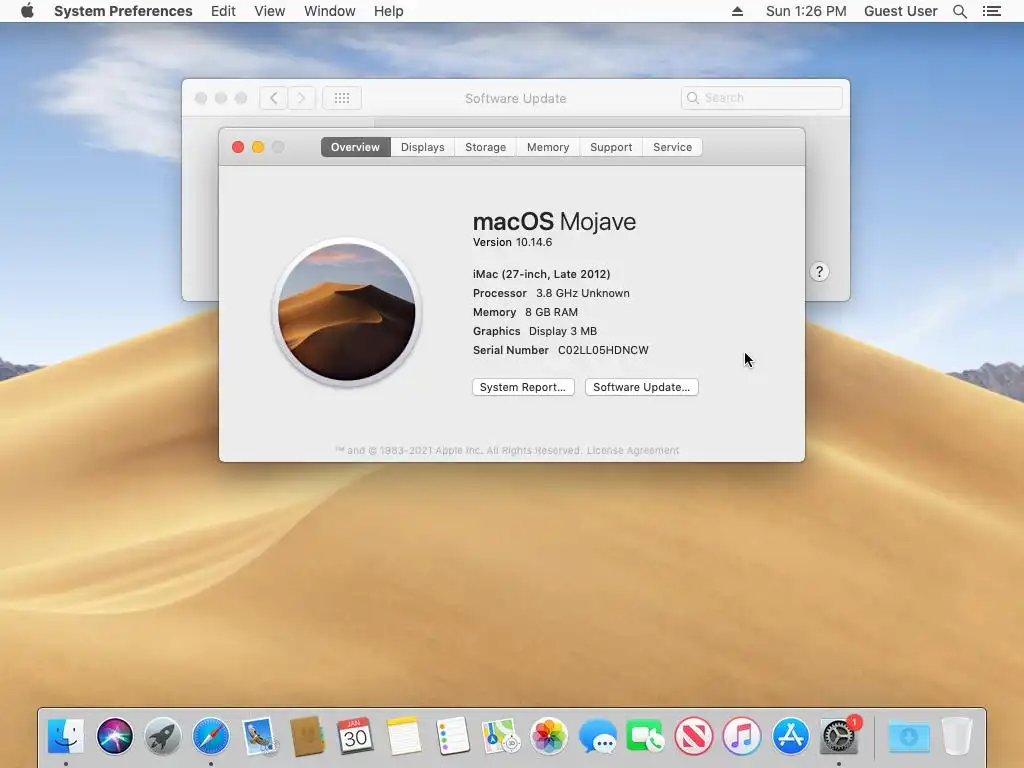Viewport: 1024px width, 768px height.
Task: Go forward in Software Update window
Action: (x=301, y=98)
